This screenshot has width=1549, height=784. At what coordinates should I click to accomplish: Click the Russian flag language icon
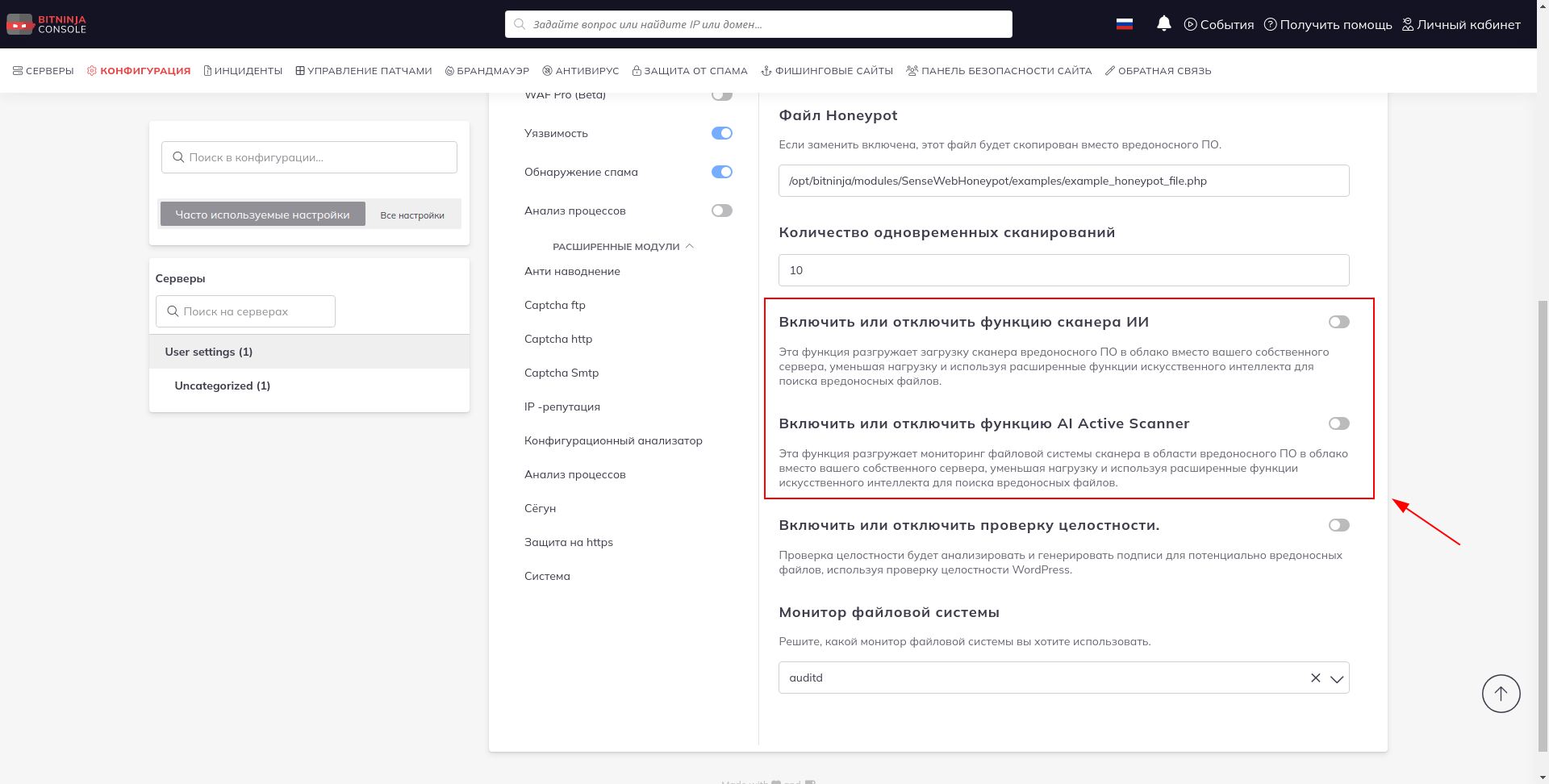(1124, 24)
